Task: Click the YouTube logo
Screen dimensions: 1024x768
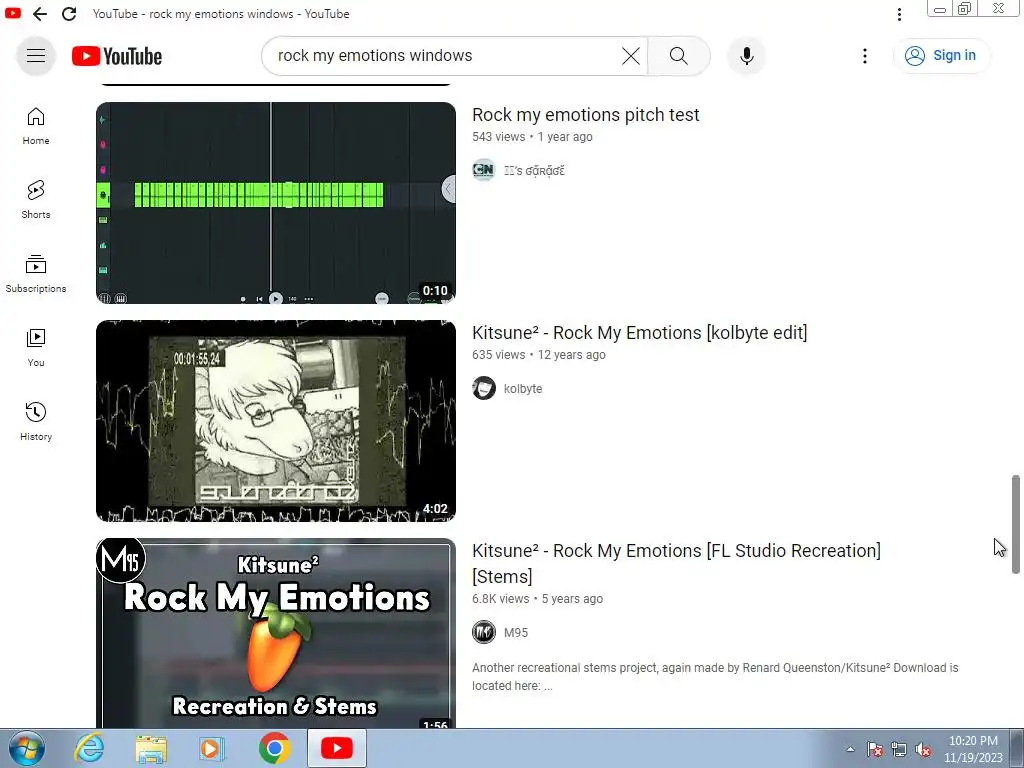Action: (x=117, y=56)
